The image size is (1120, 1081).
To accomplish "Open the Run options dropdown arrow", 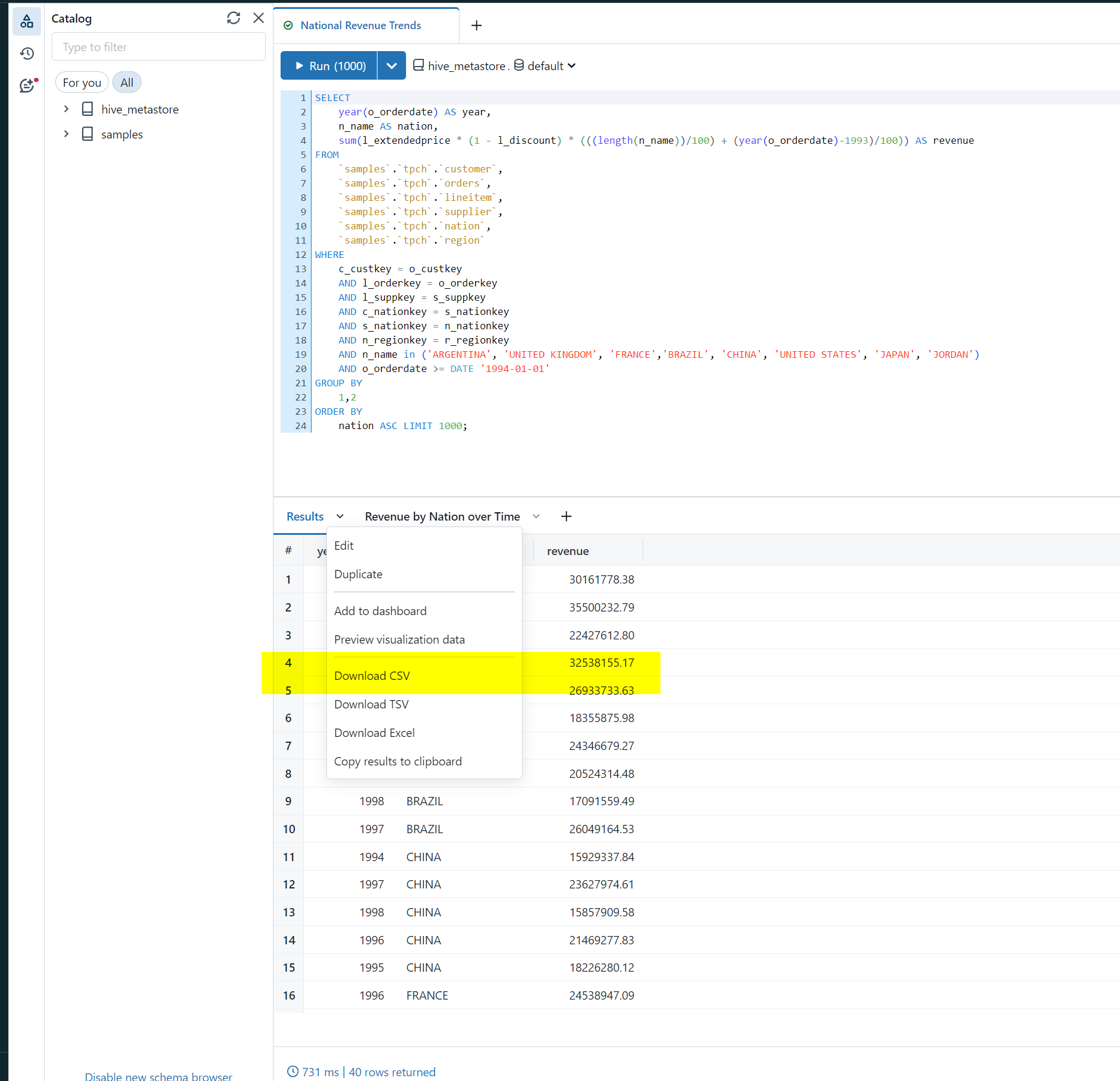I will [392, 66].
